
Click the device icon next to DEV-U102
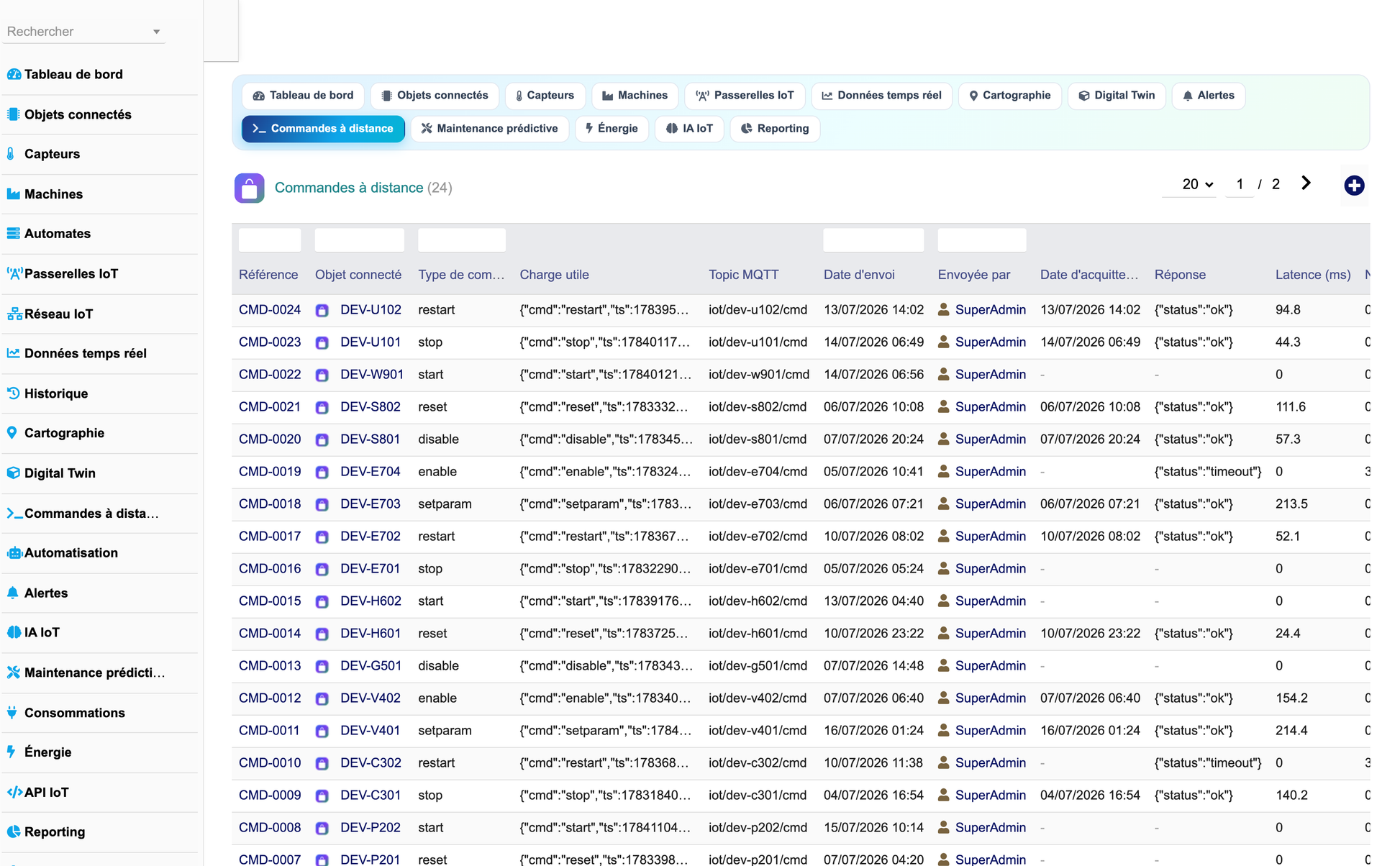pyautogui.click(x=322, y=311)
